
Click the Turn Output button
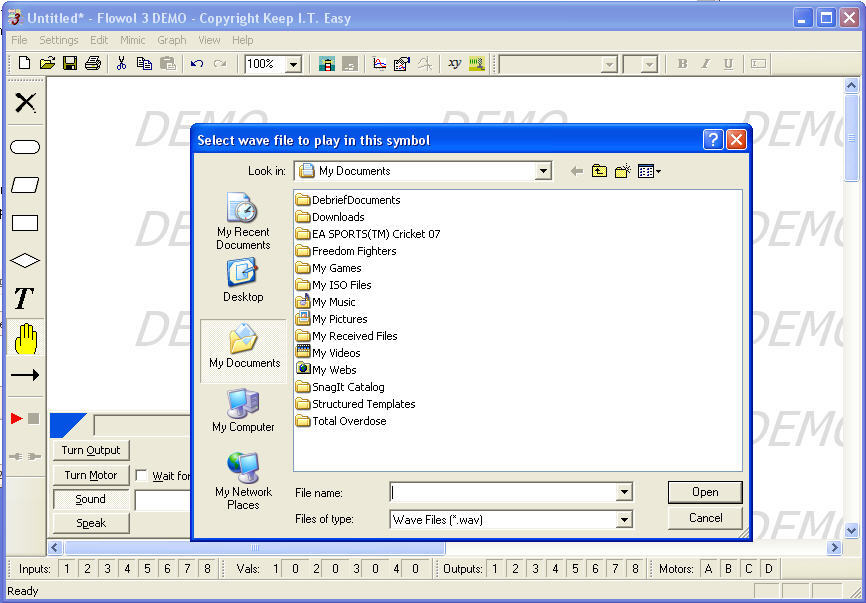pyautogui.click(x=91, y=450)
